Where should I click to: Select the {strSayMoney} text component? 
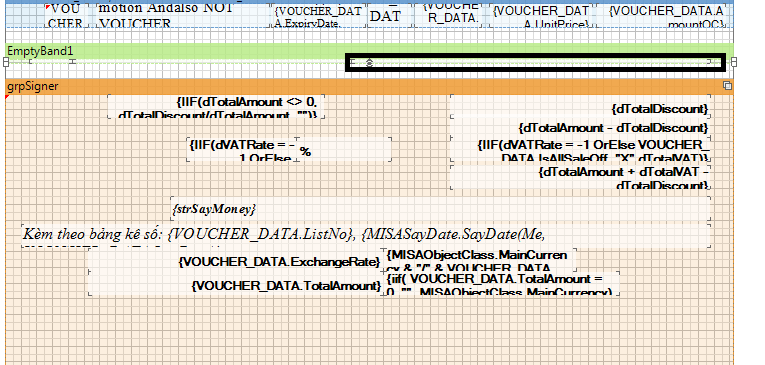(x=441, y=209)
